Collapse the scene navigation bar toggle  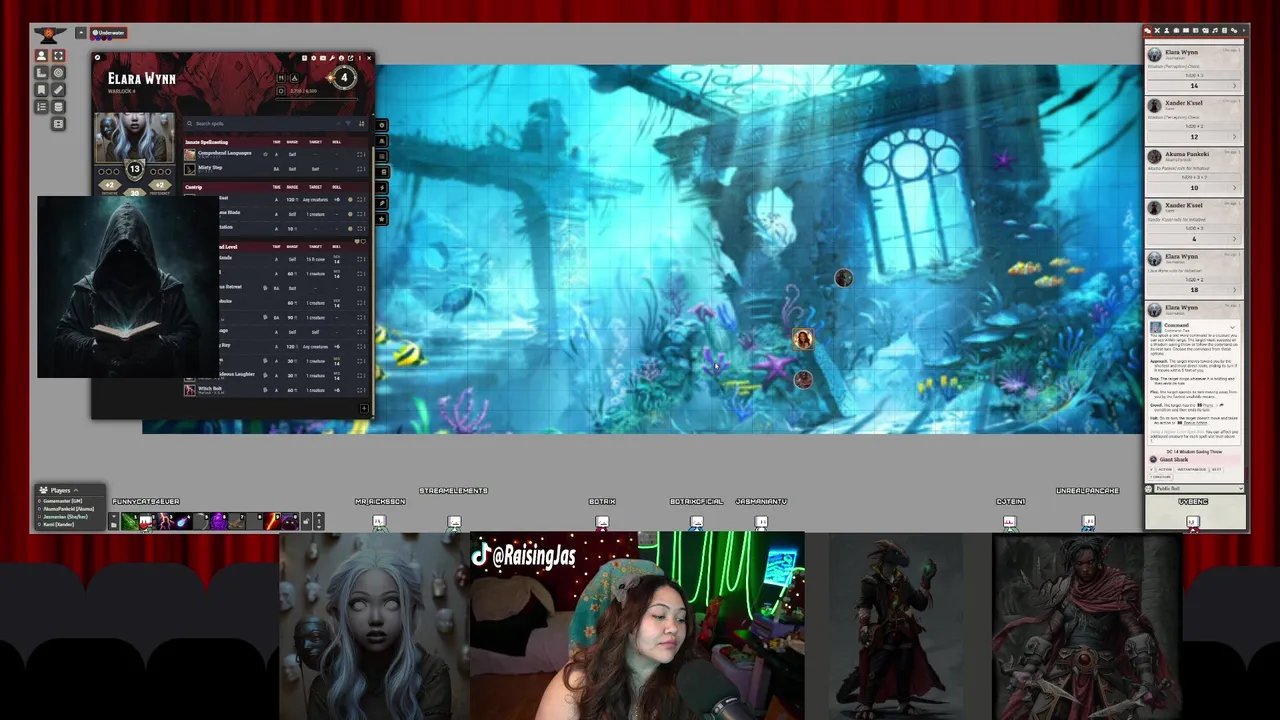(x=80, y=33)
